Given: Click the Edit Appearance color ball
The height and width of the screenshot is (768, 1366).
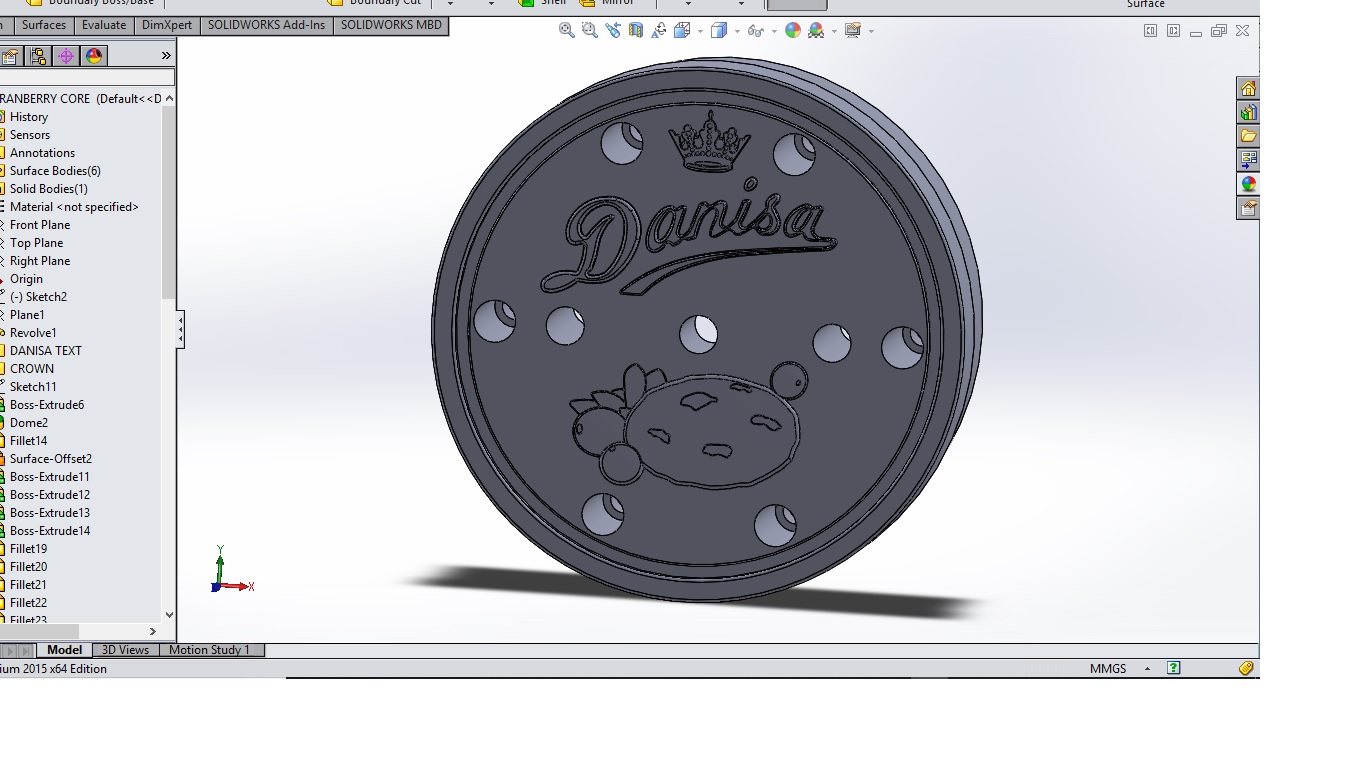Looking at the screenshot, I should [793, 31].
